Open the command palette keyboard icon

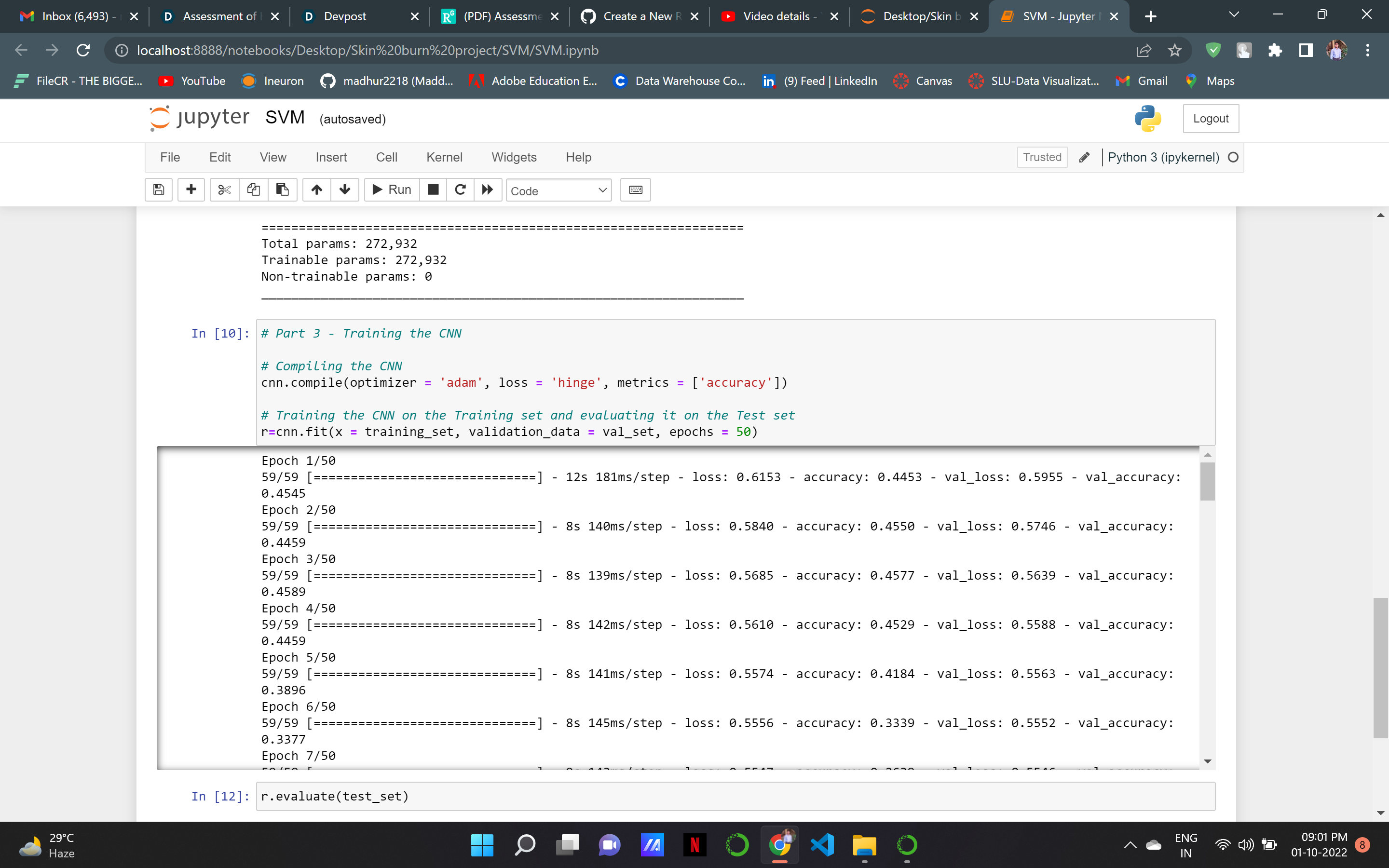tap(635, 190)
